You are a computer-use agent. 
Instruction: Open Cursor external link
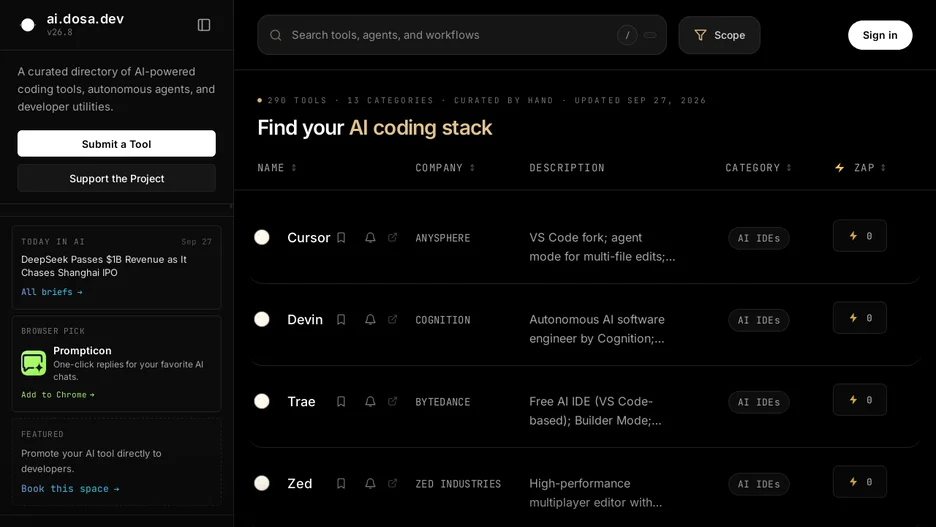click(392, 238)
